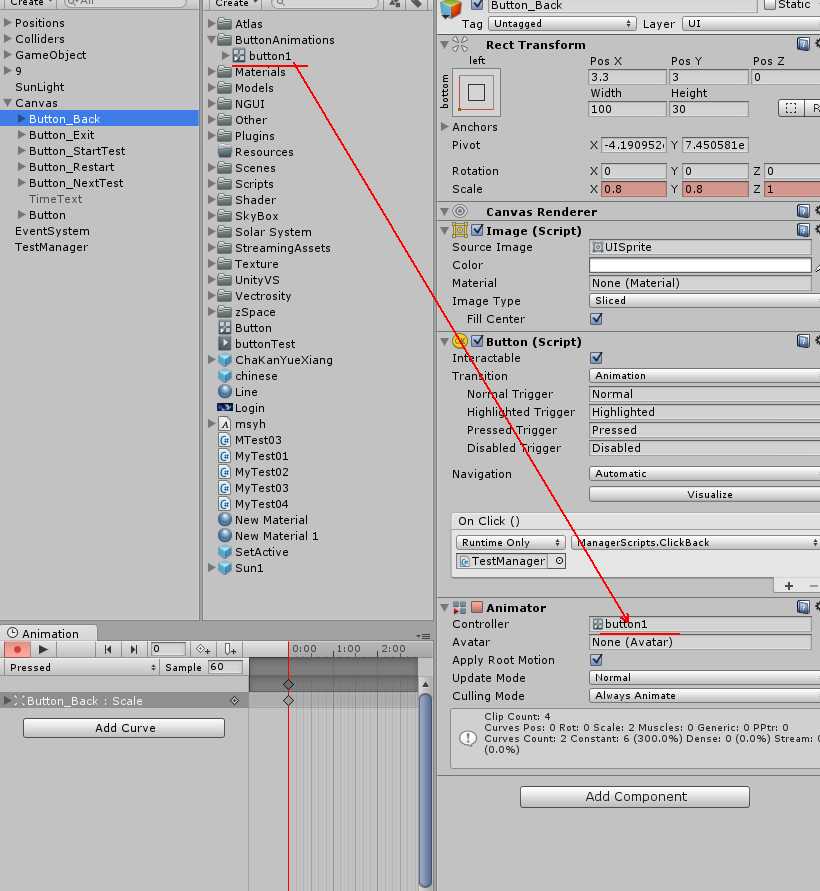Open the Rect Transform help icon
The width and height of the screenshot is (820, 891).
(x=803, y=44)
